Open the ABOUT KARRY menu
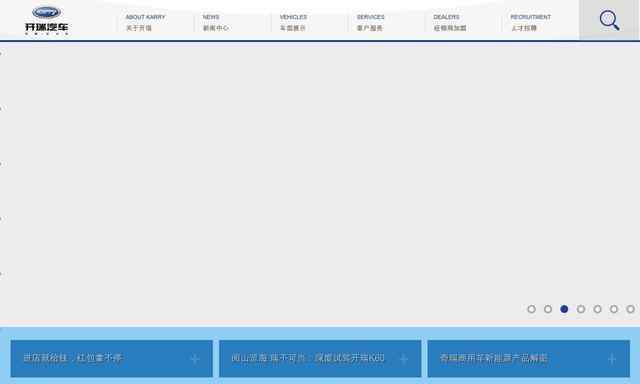The width and height of the screenshot is (640, 384). pyautogui.click(x=145, y=22)
